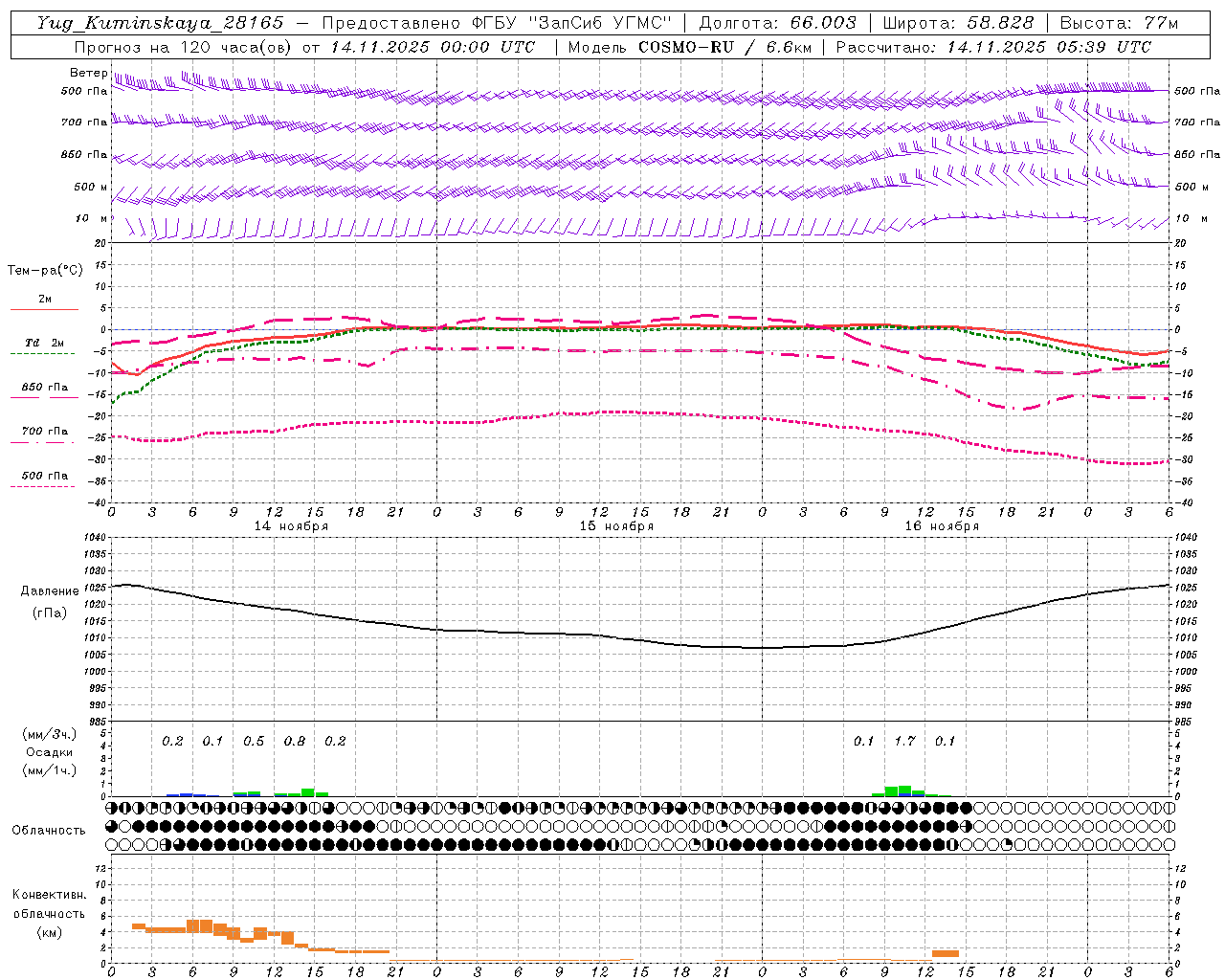Click the '10 м' wind level label on left
This screenshot has height=980, width=1225.
pos(91,218)
